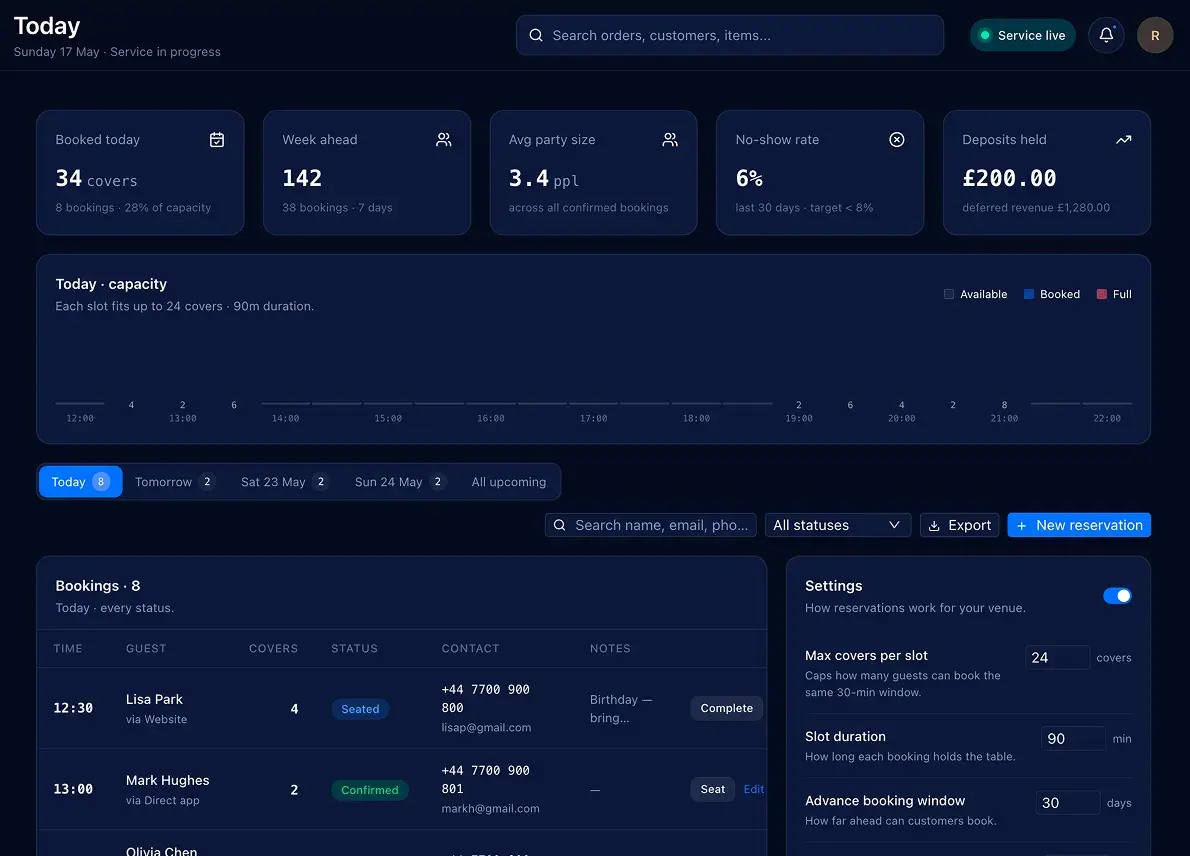The height and width of the screenshot is (856, 1190).
Task: Switch to the Tomorrow tab
Action: (x=175, y=482)
